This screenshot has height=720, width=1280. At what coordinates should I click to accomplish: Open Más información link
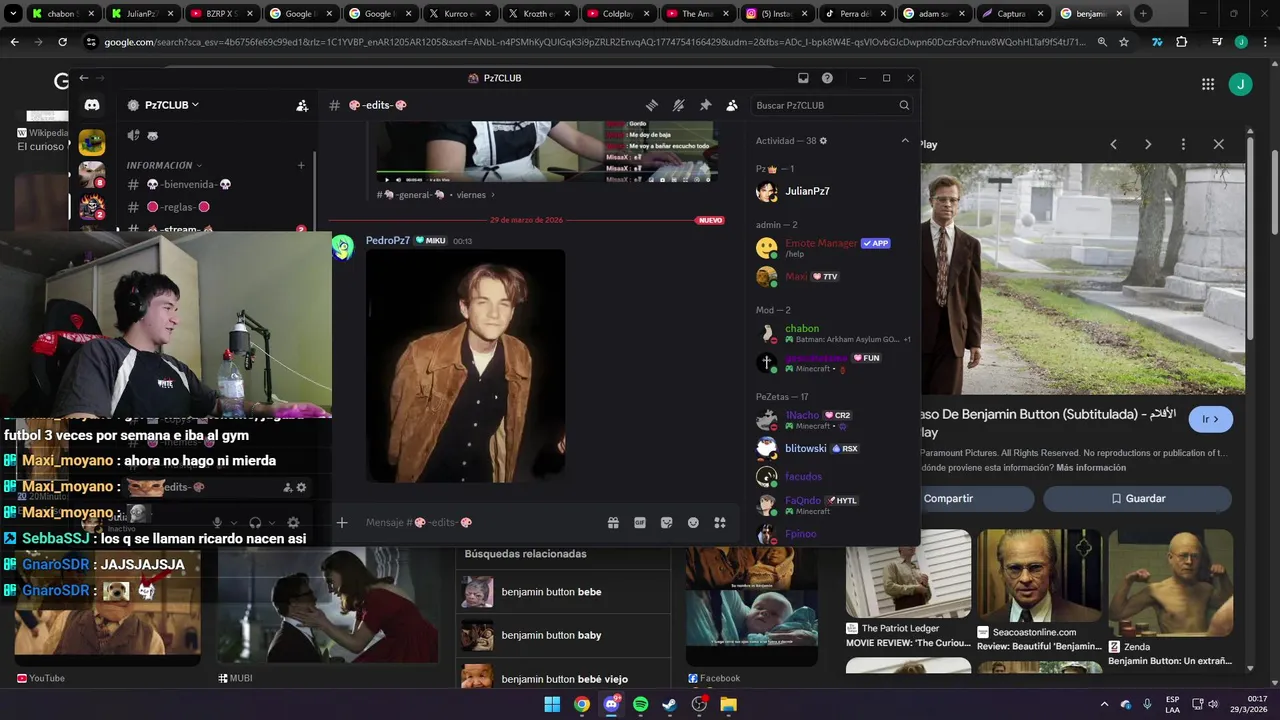click(1091, 468)
